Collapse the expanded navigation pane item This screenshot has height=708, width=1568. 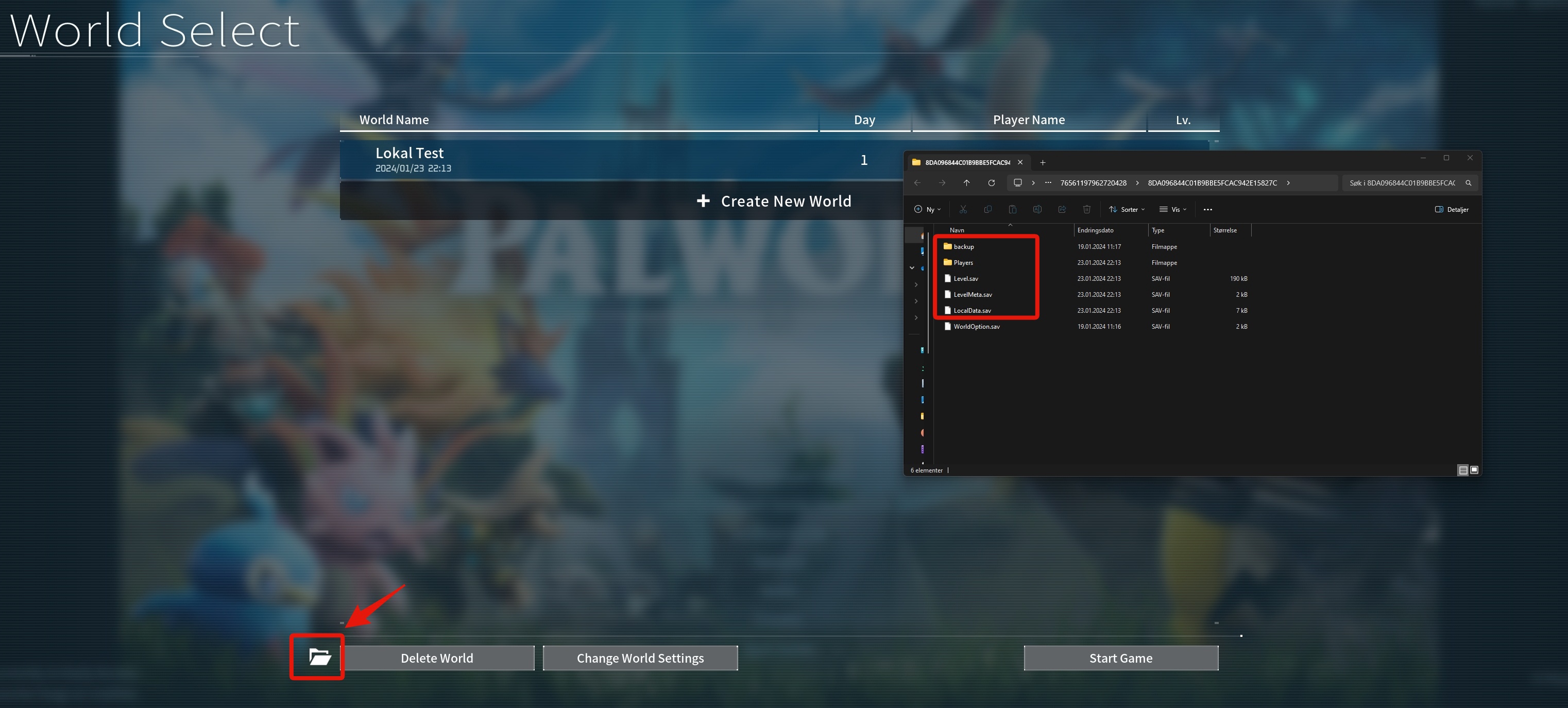[x=912, y=268]
